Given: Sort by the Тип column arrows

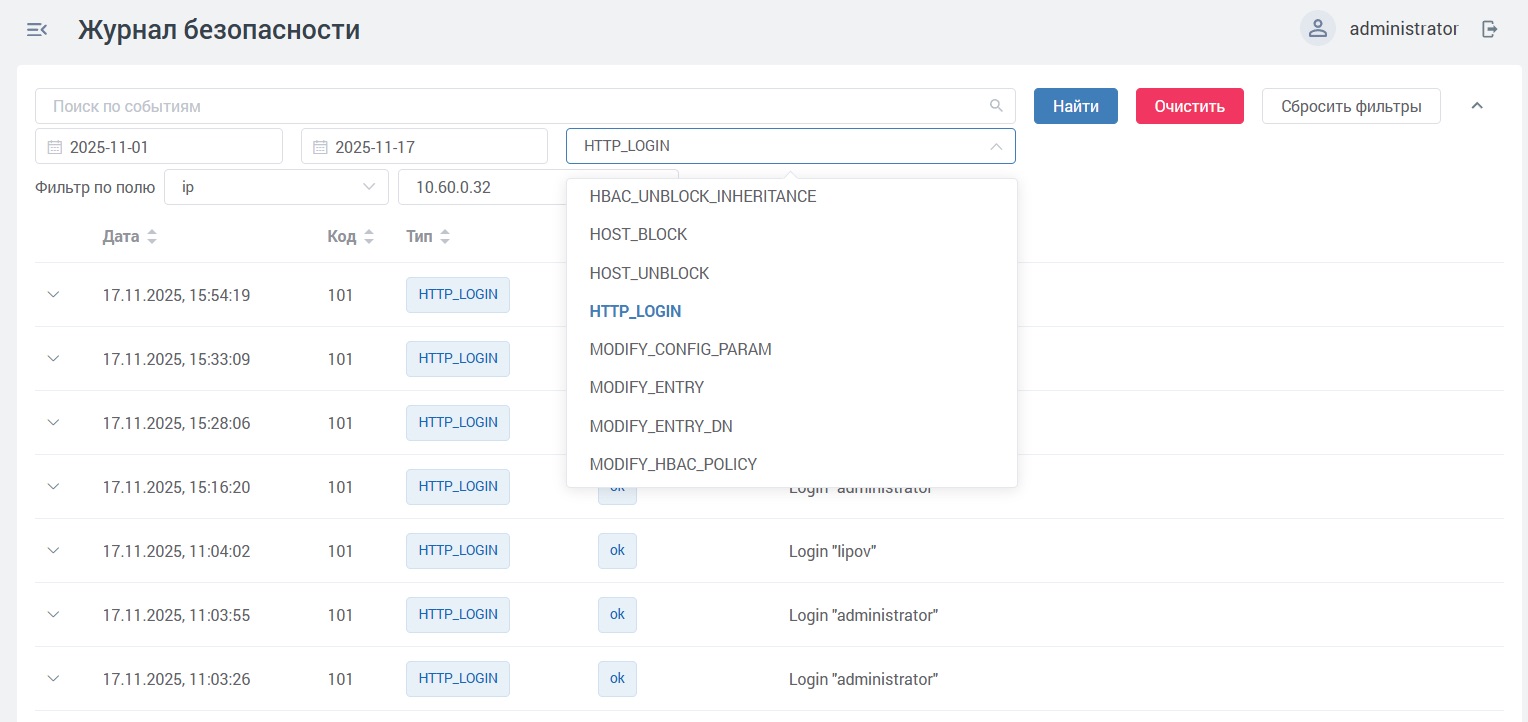Looking at the screenshot, I should point(445,237).
